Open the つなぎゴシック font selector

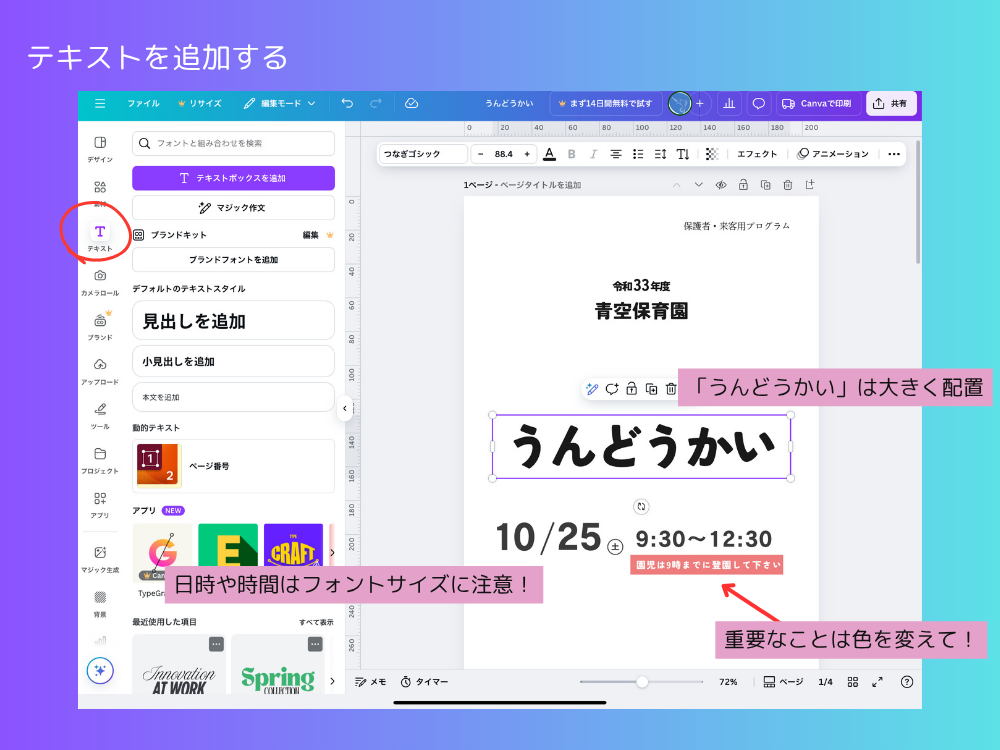click(423, 154)
